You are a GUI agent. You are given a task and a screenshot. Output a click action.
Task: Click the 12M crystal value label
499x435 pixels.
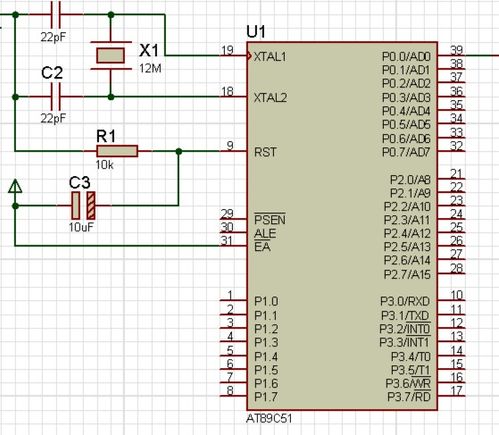click(x=150, y=69)
